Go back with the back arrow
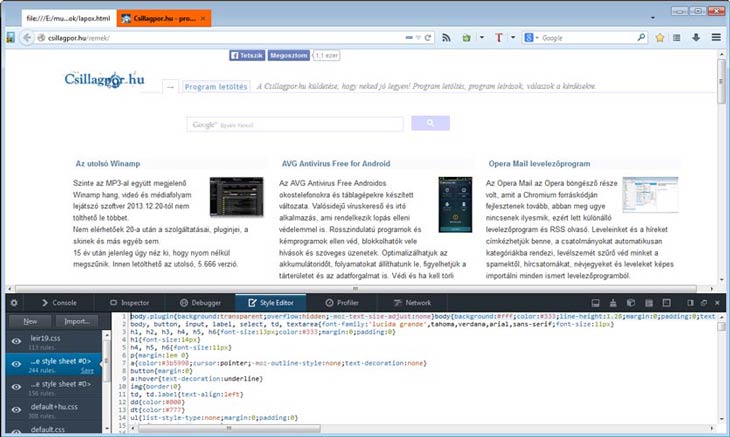Image resolution: width=730 pixels, height=437 pixels. tap(27, 38)
